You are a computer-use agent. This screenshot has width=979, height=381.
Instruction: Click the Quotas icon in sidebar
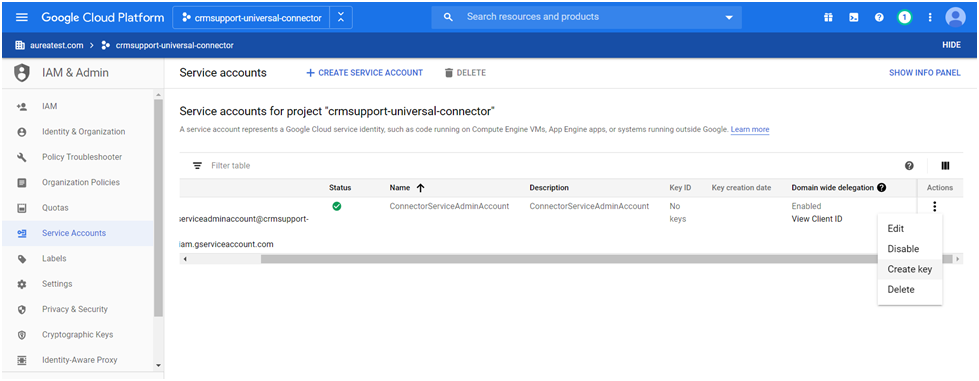(22, 208)
